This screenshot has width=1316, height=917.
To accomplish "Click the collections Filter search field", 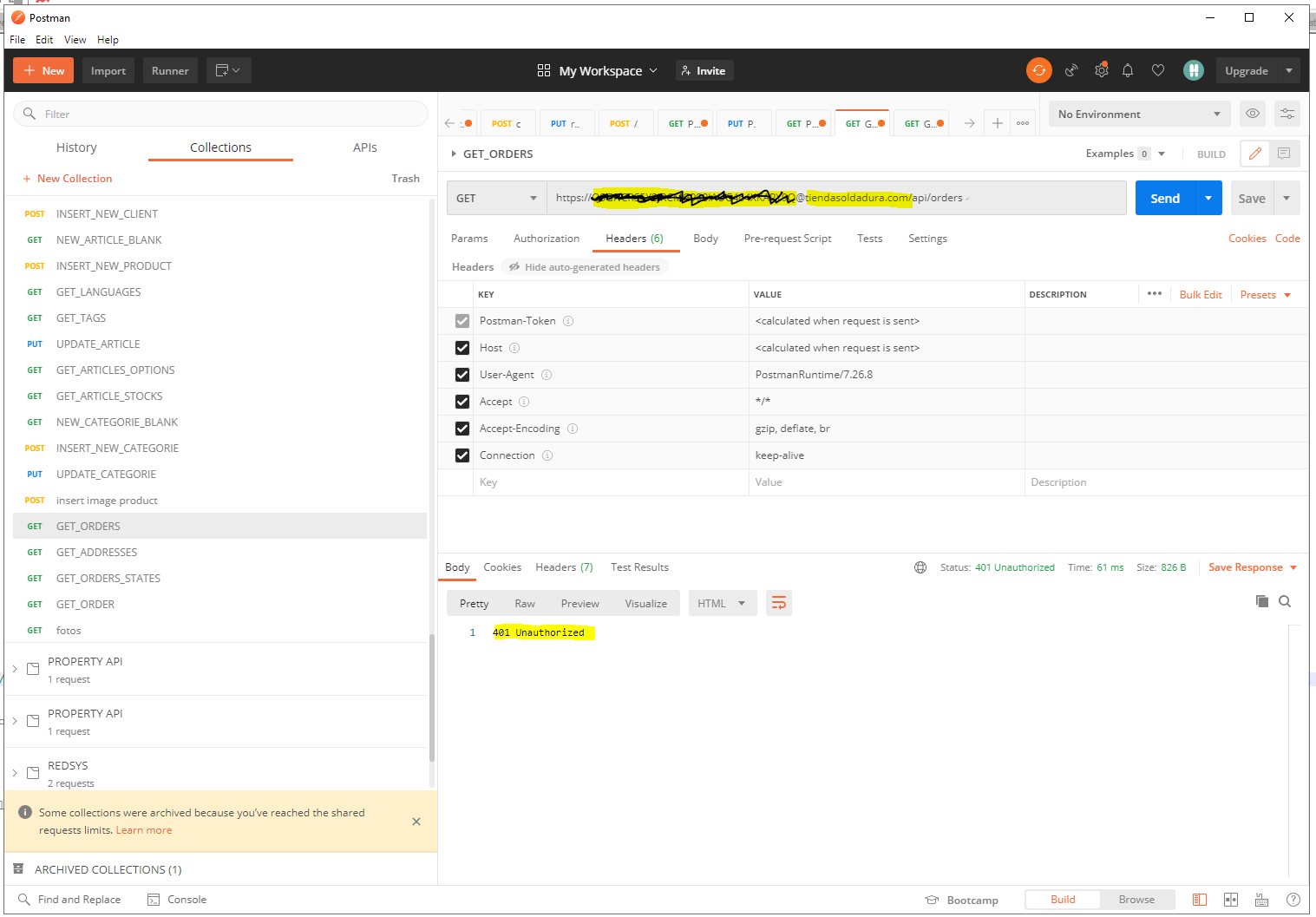I will (220, 114).
